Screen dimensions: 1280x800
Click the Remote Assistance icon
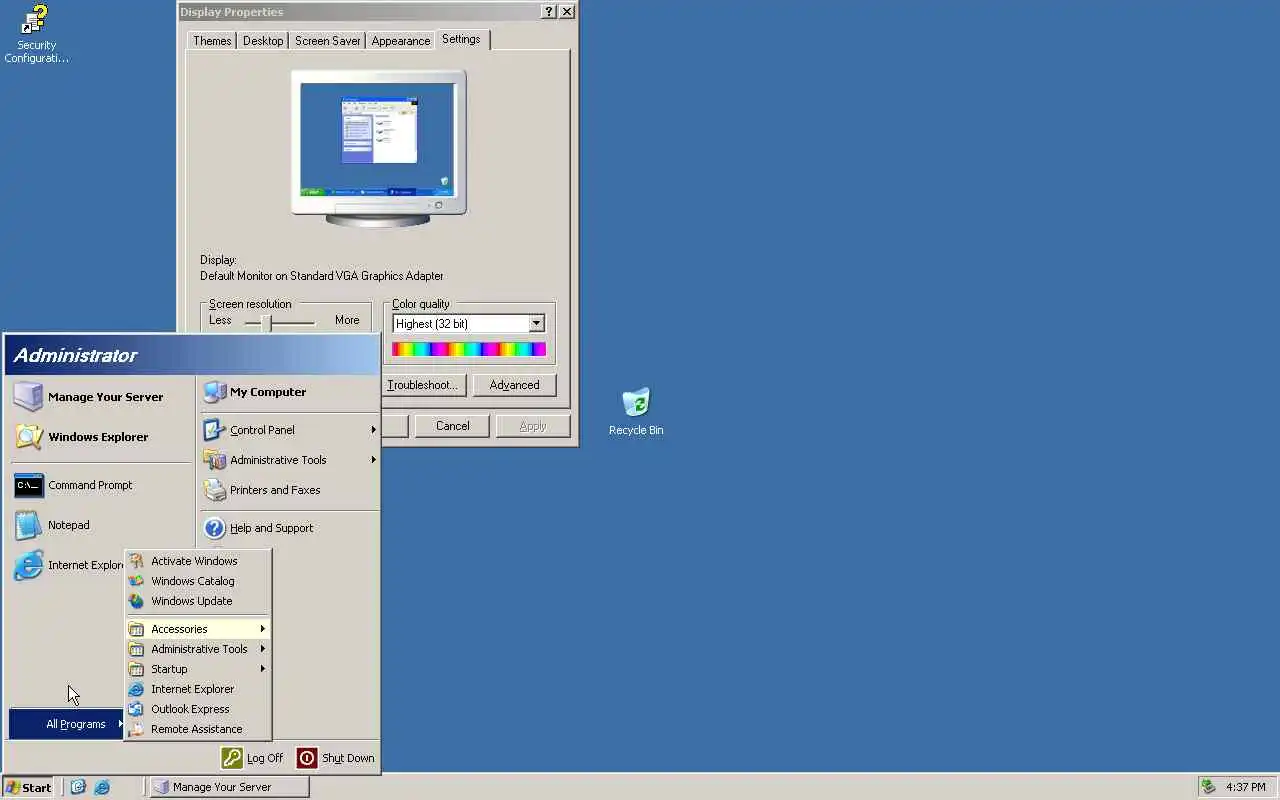tap(136, 729)
